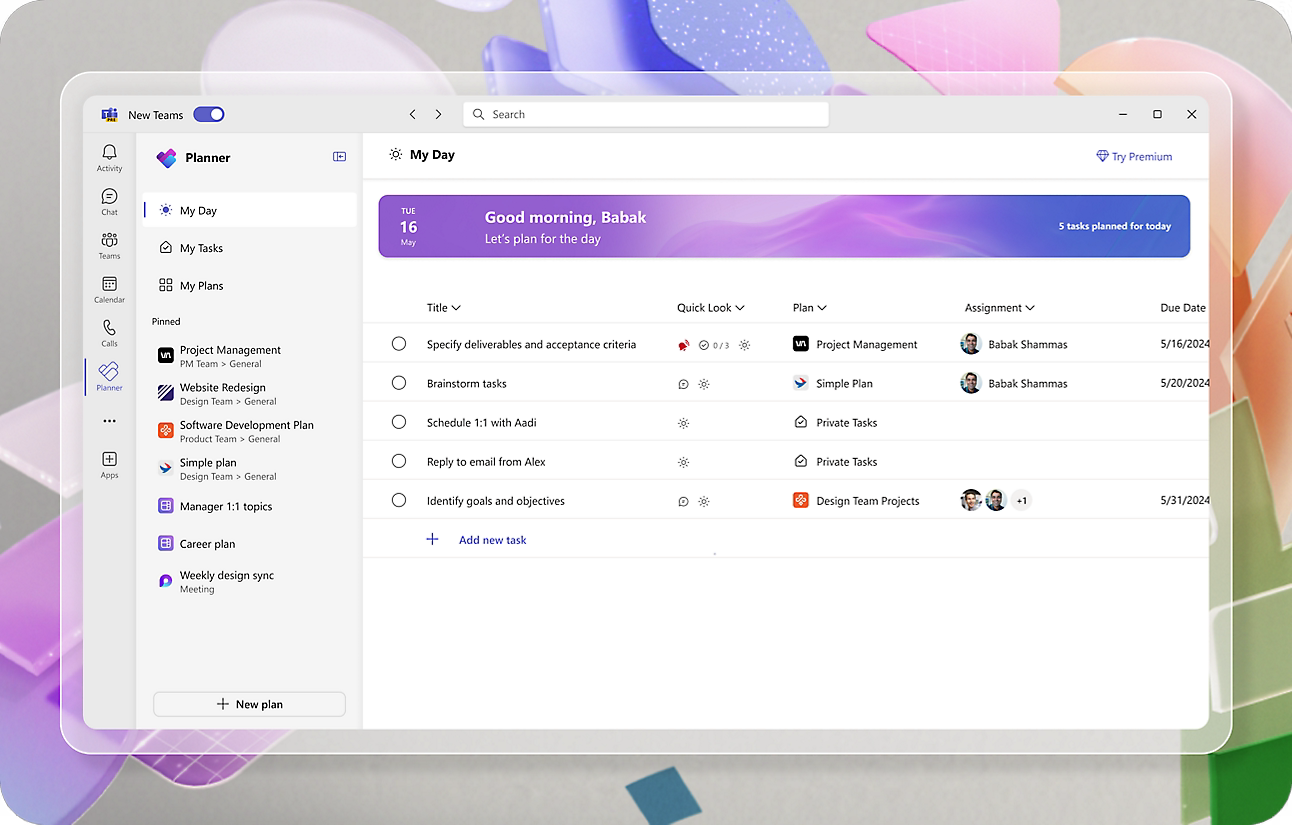This screenshot has width=1292, height=825.
Task: Expand the Plan column dropdown
Action: (x=809, y=307)
